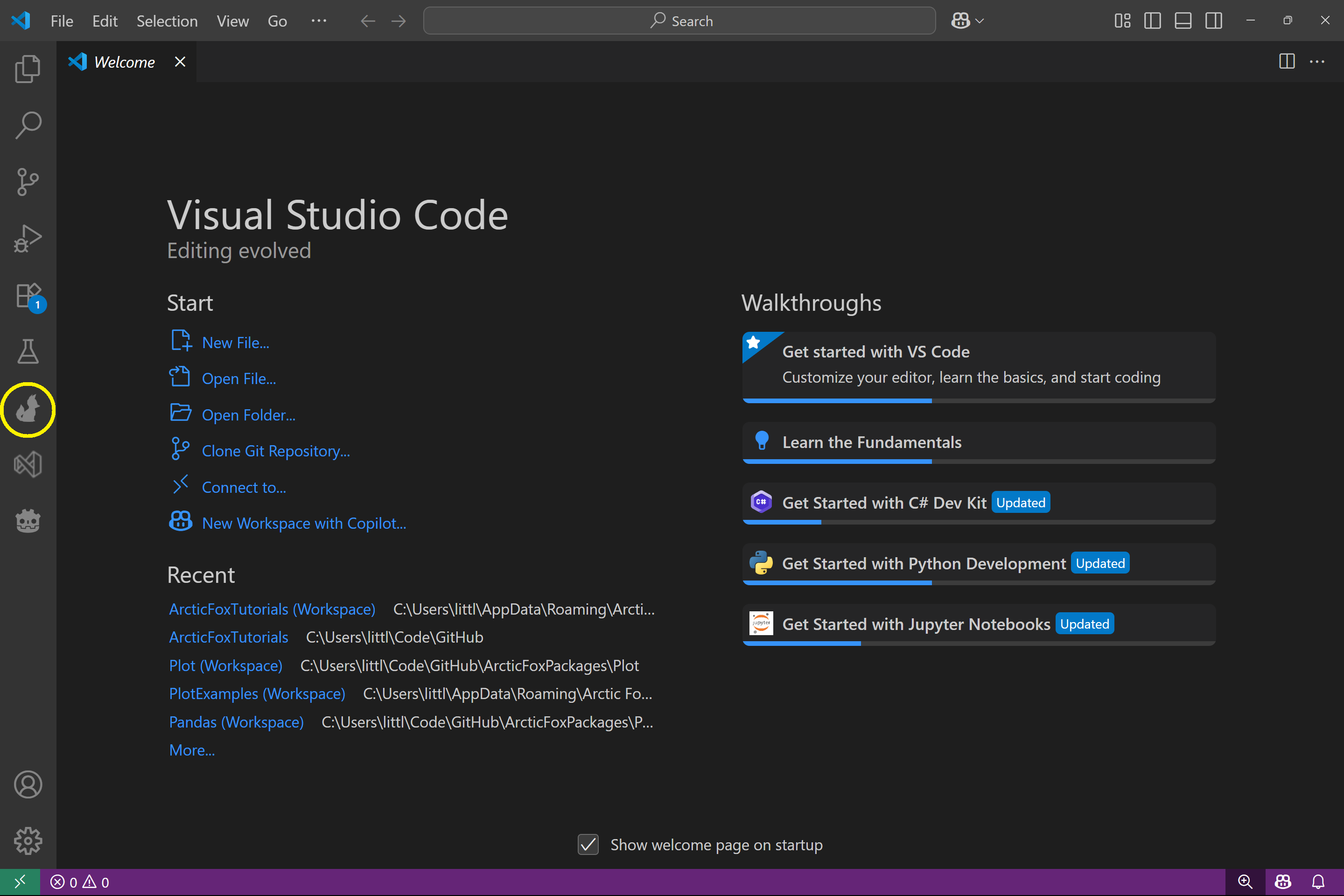The width and height of the screenshot is (1344, 896).
Task: Open Get started with VS Code walkthrough
Action: point(978,367)
